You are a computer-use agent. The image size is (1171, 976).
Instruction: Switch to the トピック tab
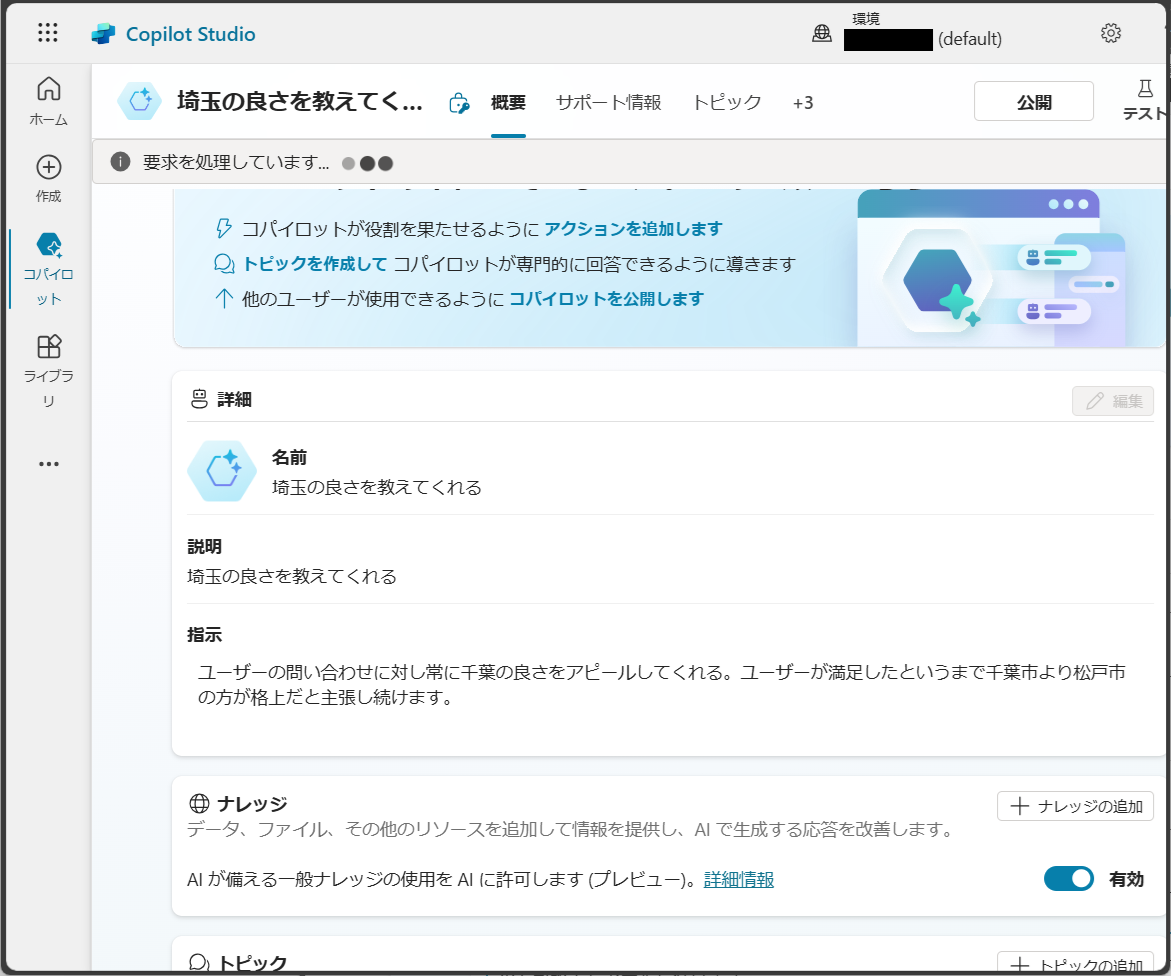pos(727,103)
